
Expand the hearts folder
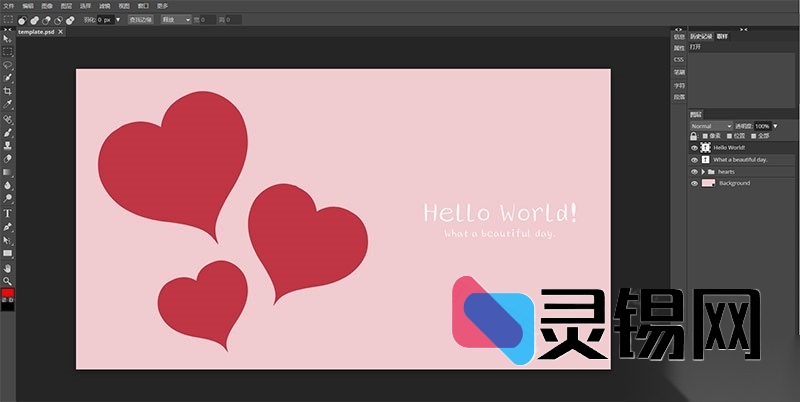tap(703, 172)
